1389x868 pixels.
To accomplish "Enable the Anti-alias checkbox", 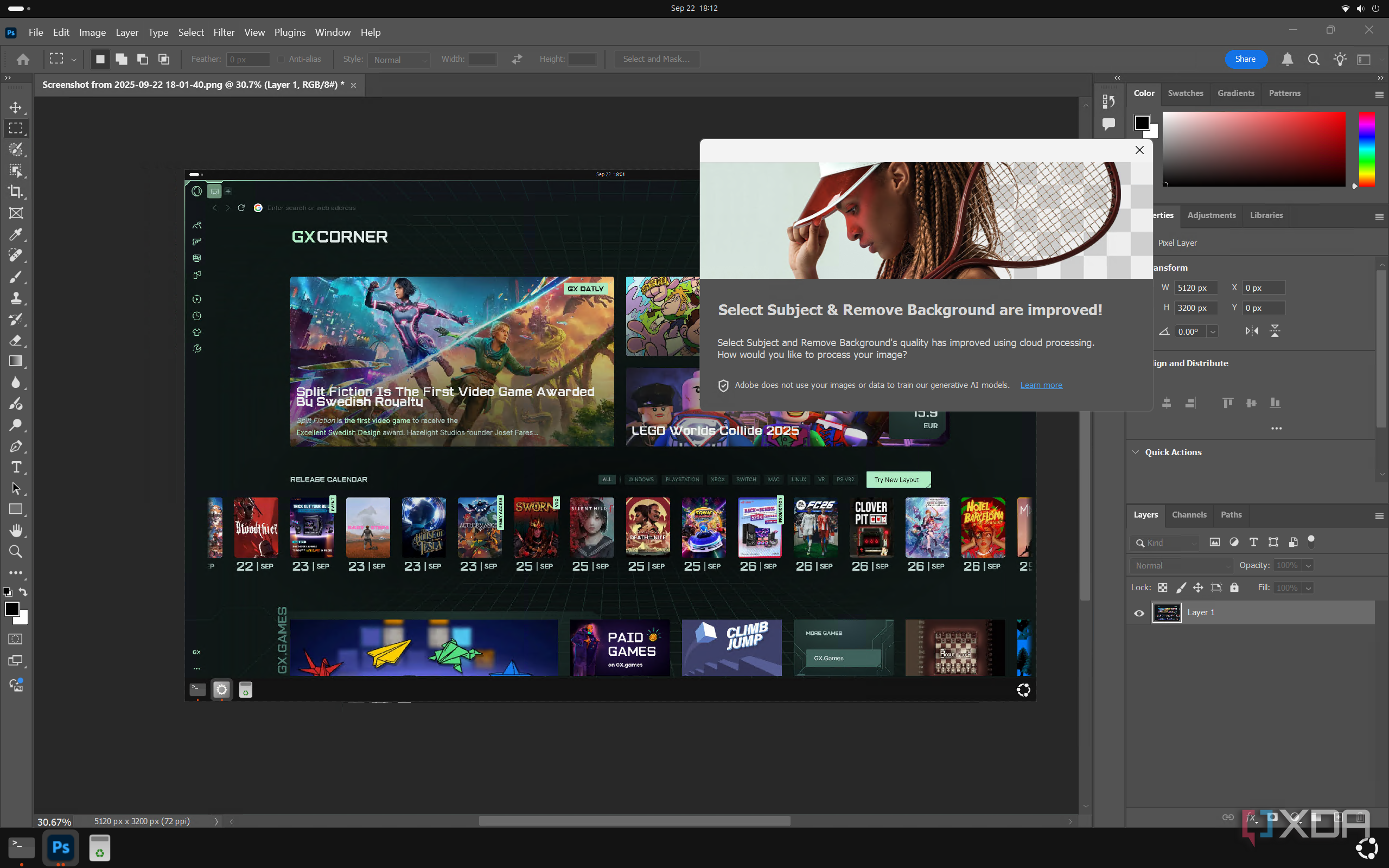I will (x=281, y=59).
